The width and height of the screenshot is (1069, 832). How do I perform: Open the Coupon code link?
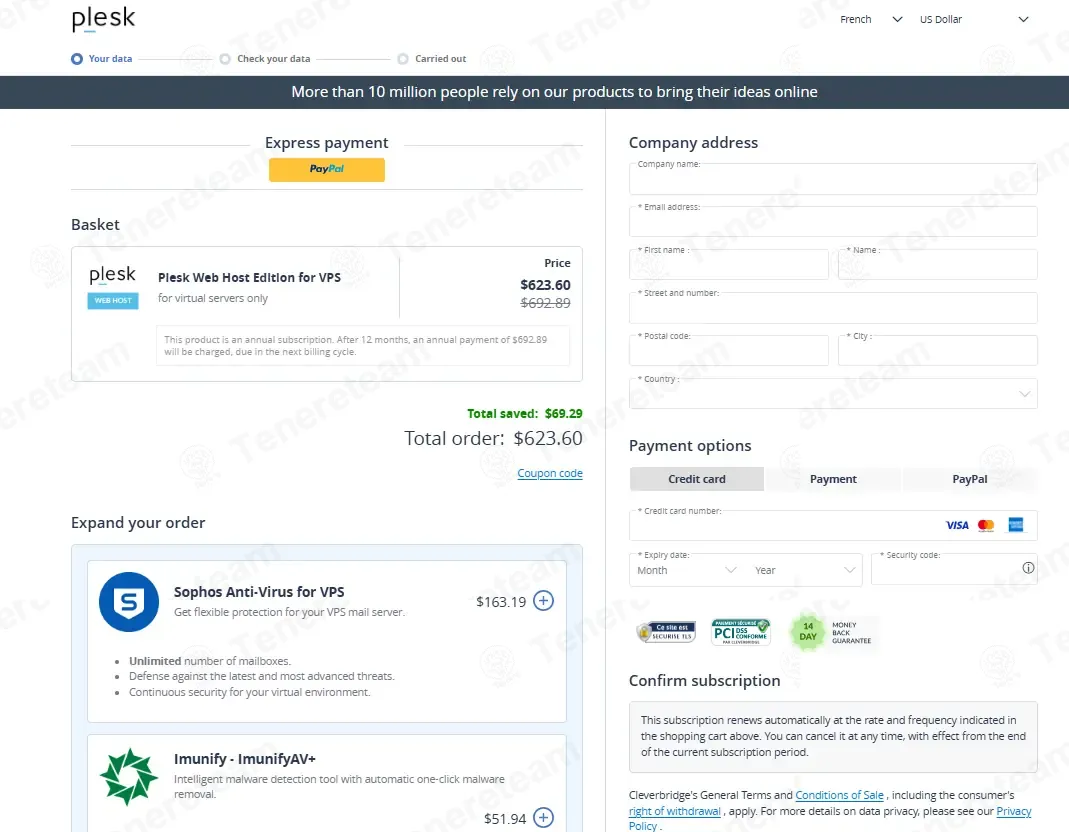point(549,473)
